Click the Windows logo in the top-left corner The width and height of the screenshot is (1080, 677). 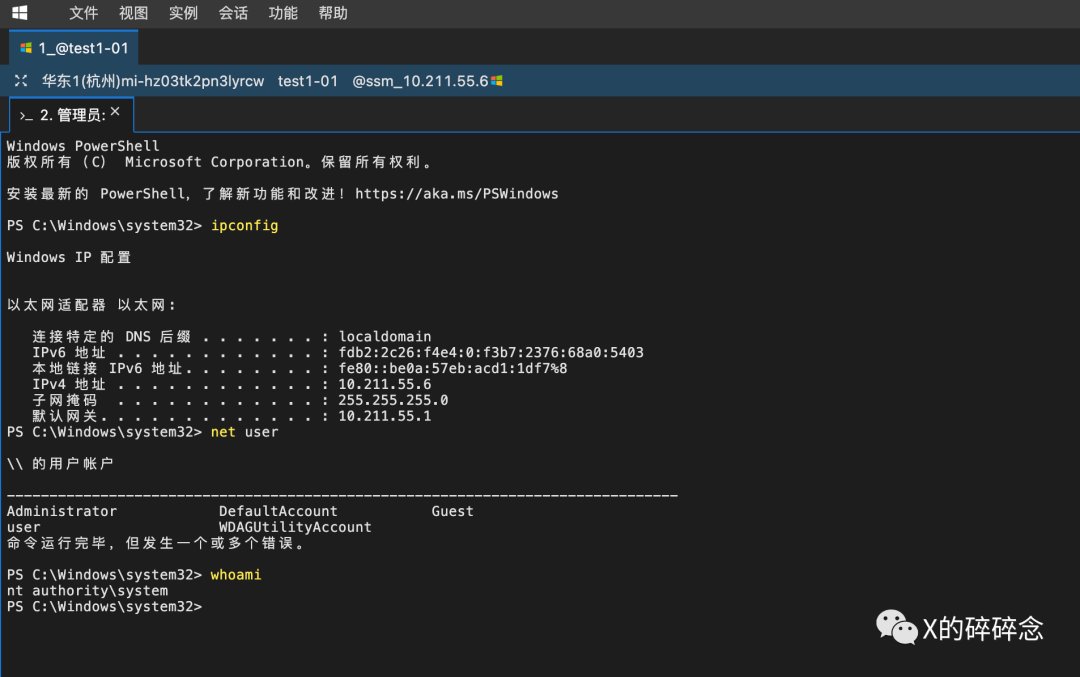pyautogui.click(x=20, y=13)
